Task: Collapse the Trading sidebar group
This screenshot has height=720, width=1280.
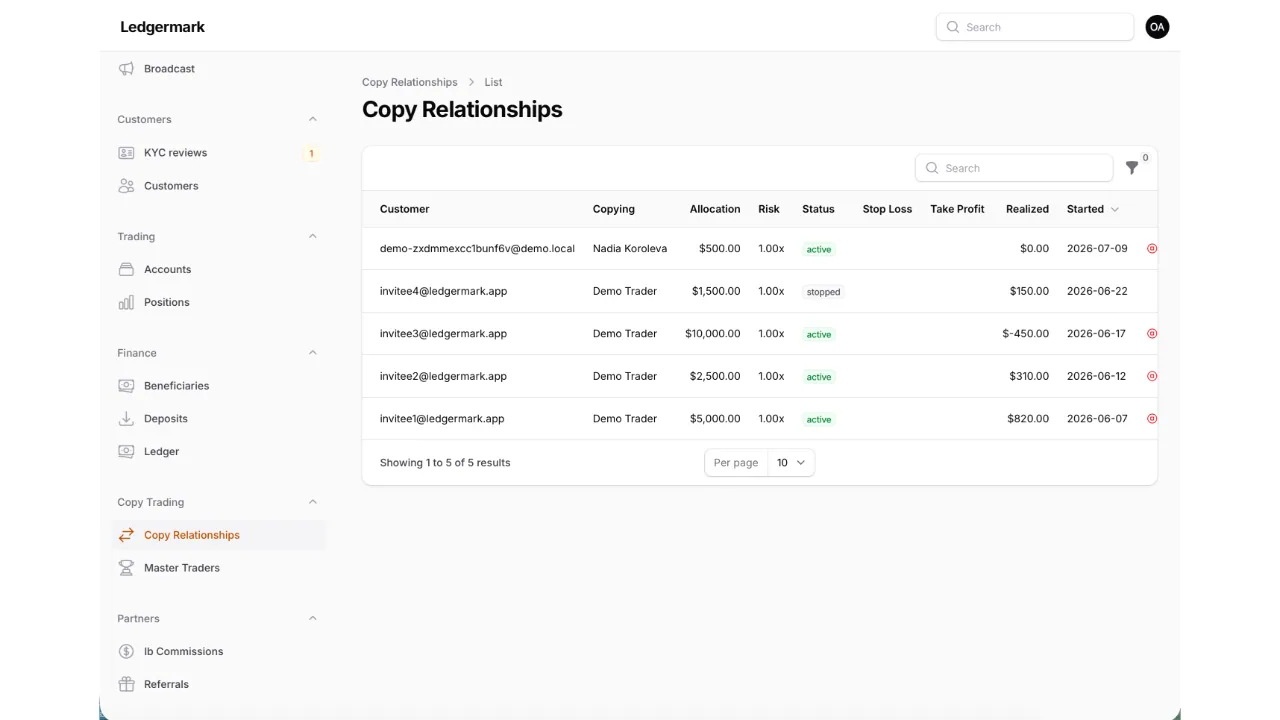Action: [312, 236]
